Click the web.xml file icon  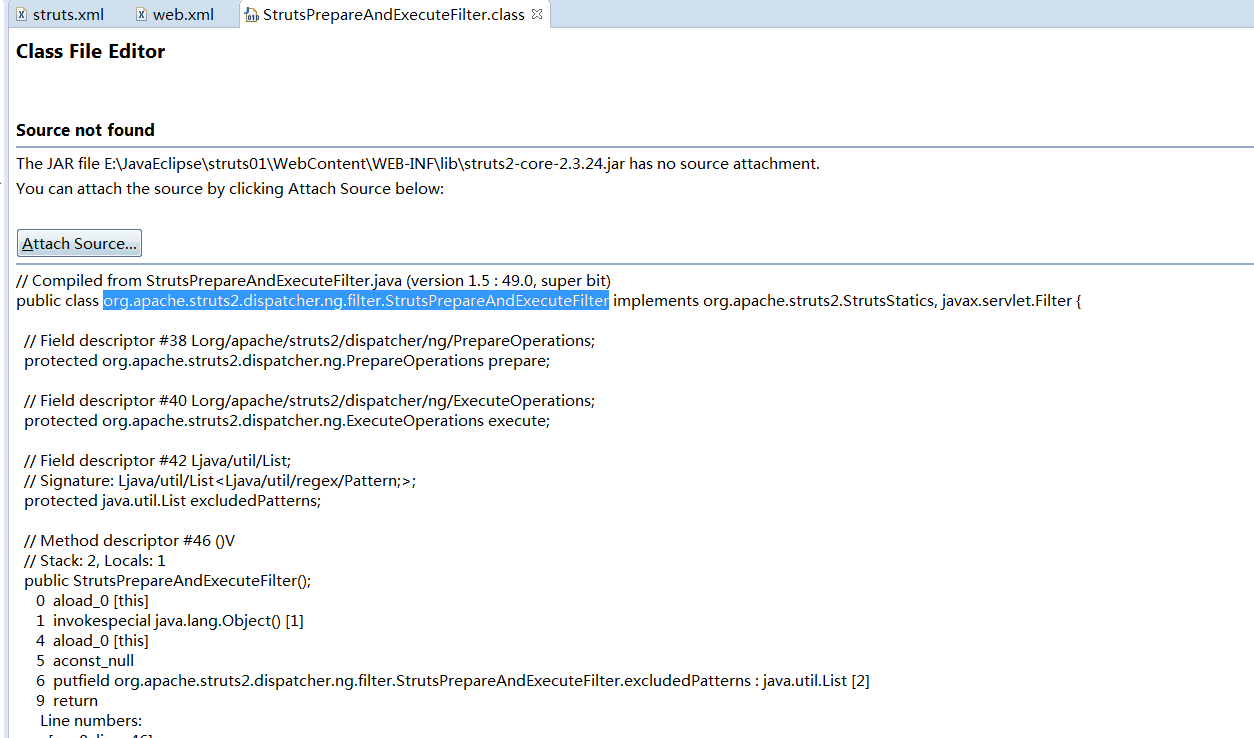click(142, 15)
